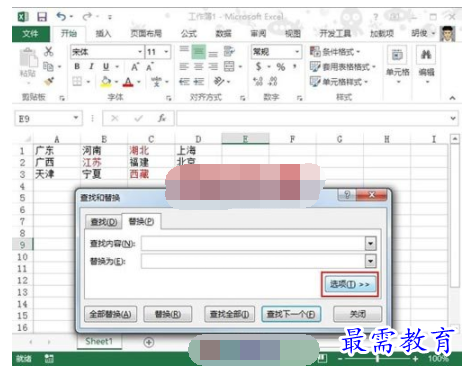This screenshot has width=463, height=372.
Task: Click the 选项(T) >> button
Action: 350,284
